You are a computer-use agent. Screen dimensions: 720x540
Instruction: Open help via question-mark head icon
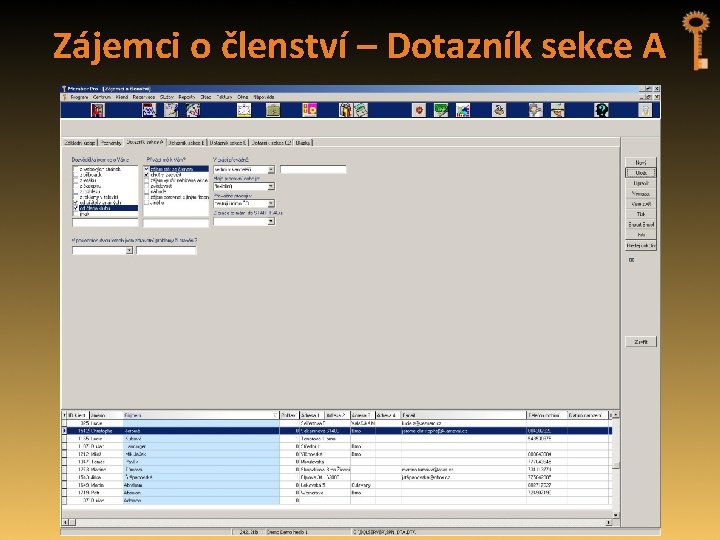tap(601, 110)
